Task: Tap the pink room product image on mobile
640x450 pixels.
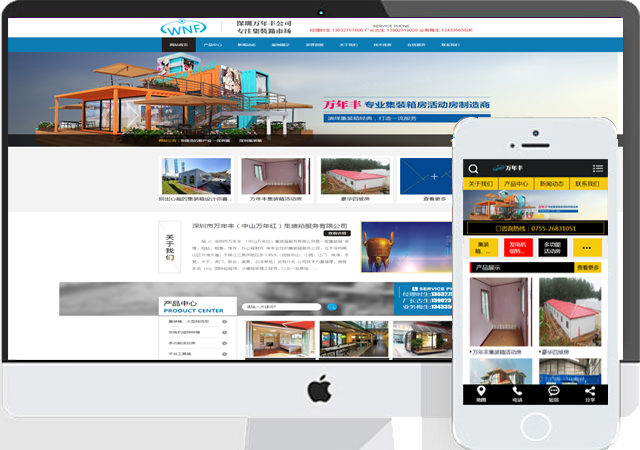Action: point(501,312)
